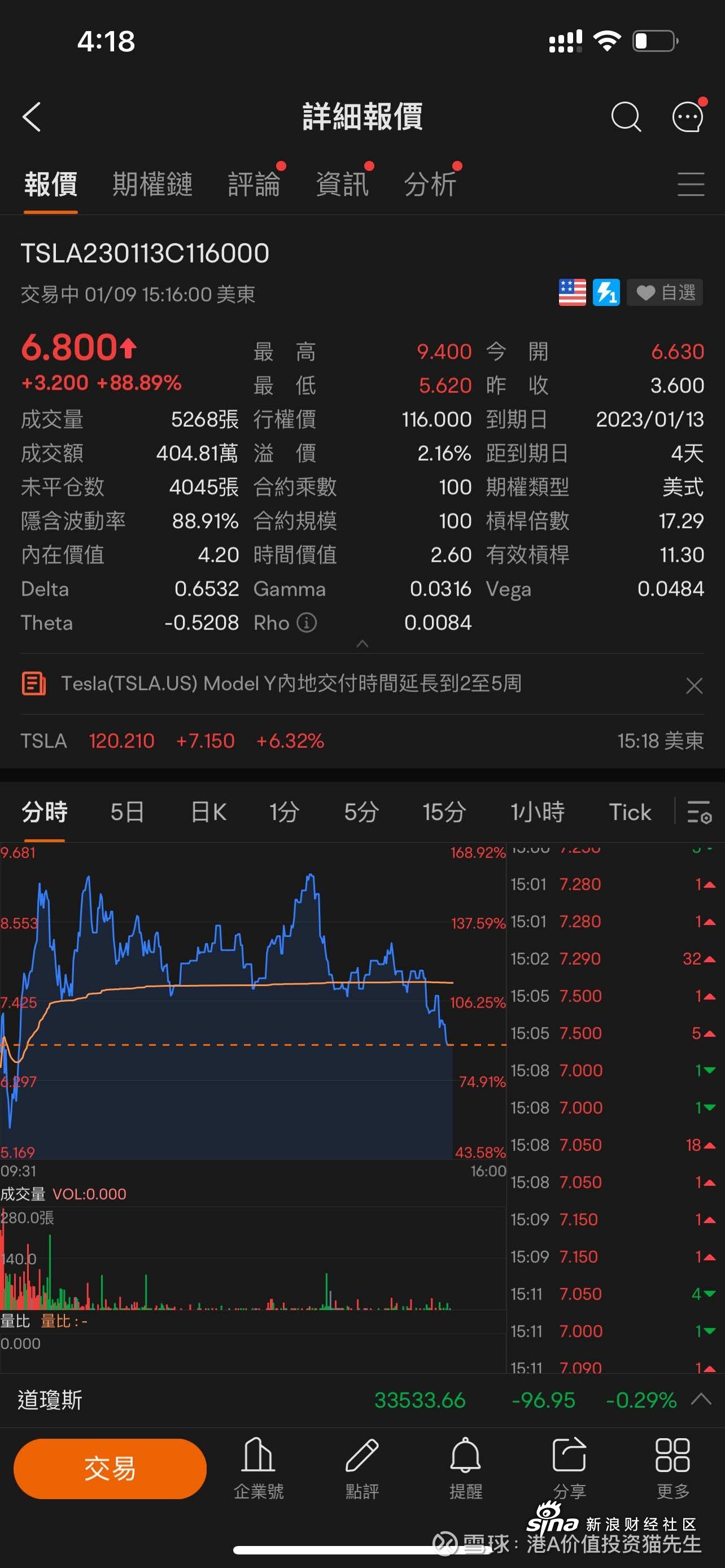Tap the Gamma 0.0316 value

[x=440, y=589]
